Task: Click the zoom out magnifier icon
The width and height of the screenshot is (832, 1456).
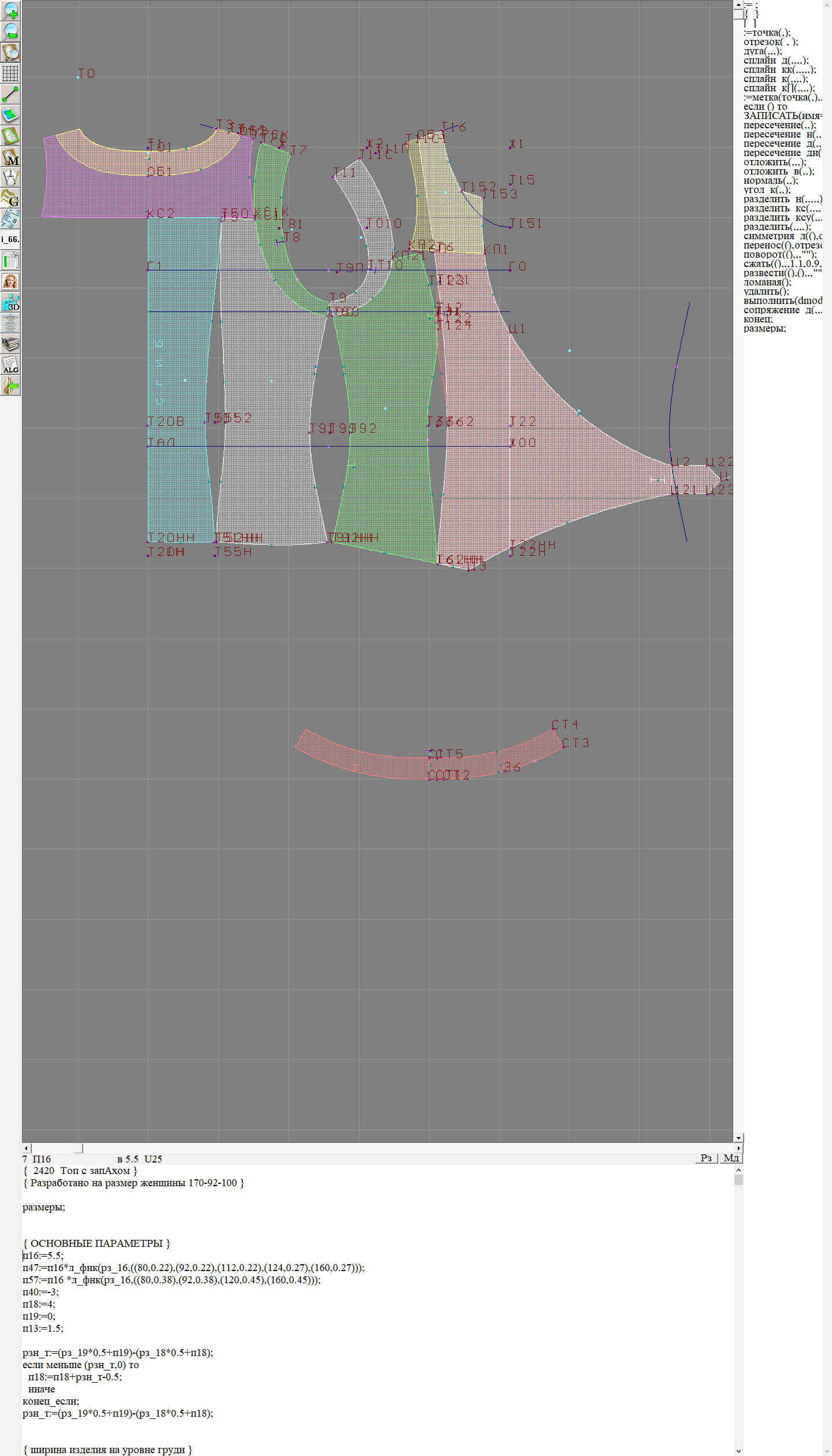Action: pos(10,32)
